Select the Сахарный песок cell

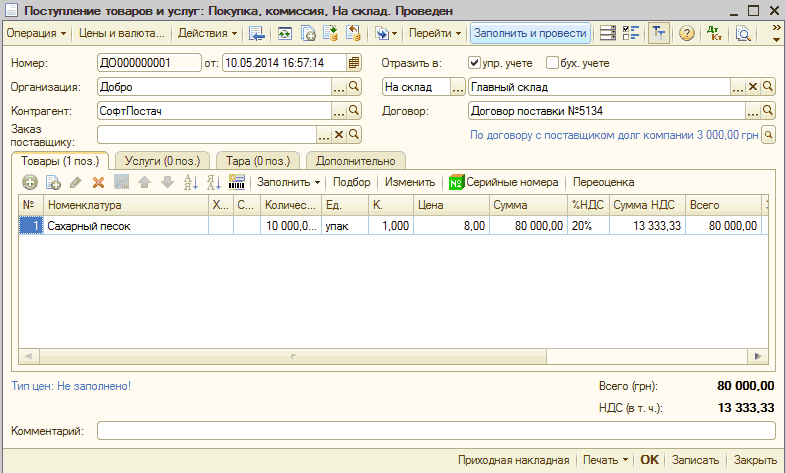tap(126, 226)
